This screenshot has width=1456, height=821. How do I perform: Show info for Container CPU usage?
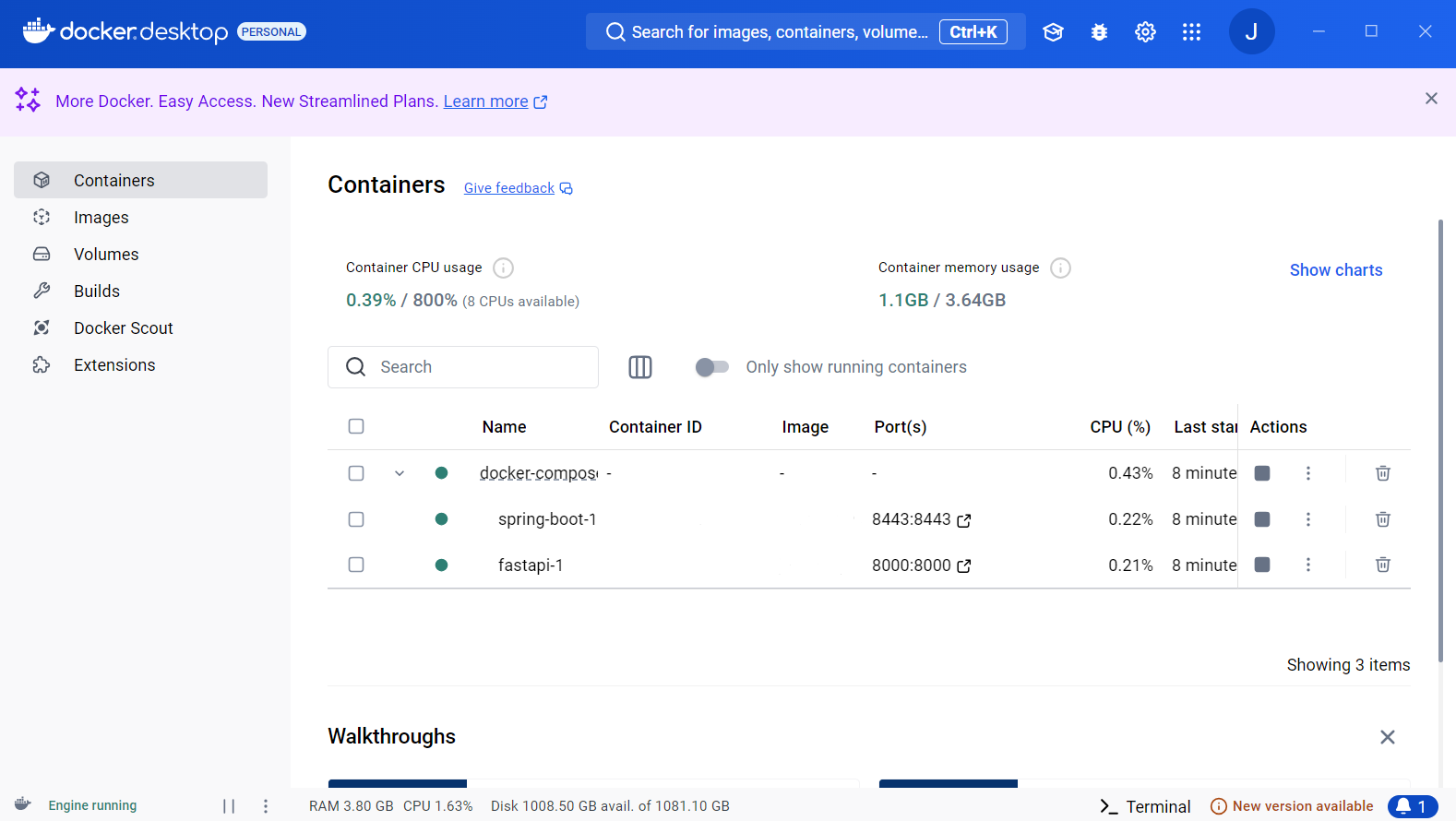click(503, 268)
